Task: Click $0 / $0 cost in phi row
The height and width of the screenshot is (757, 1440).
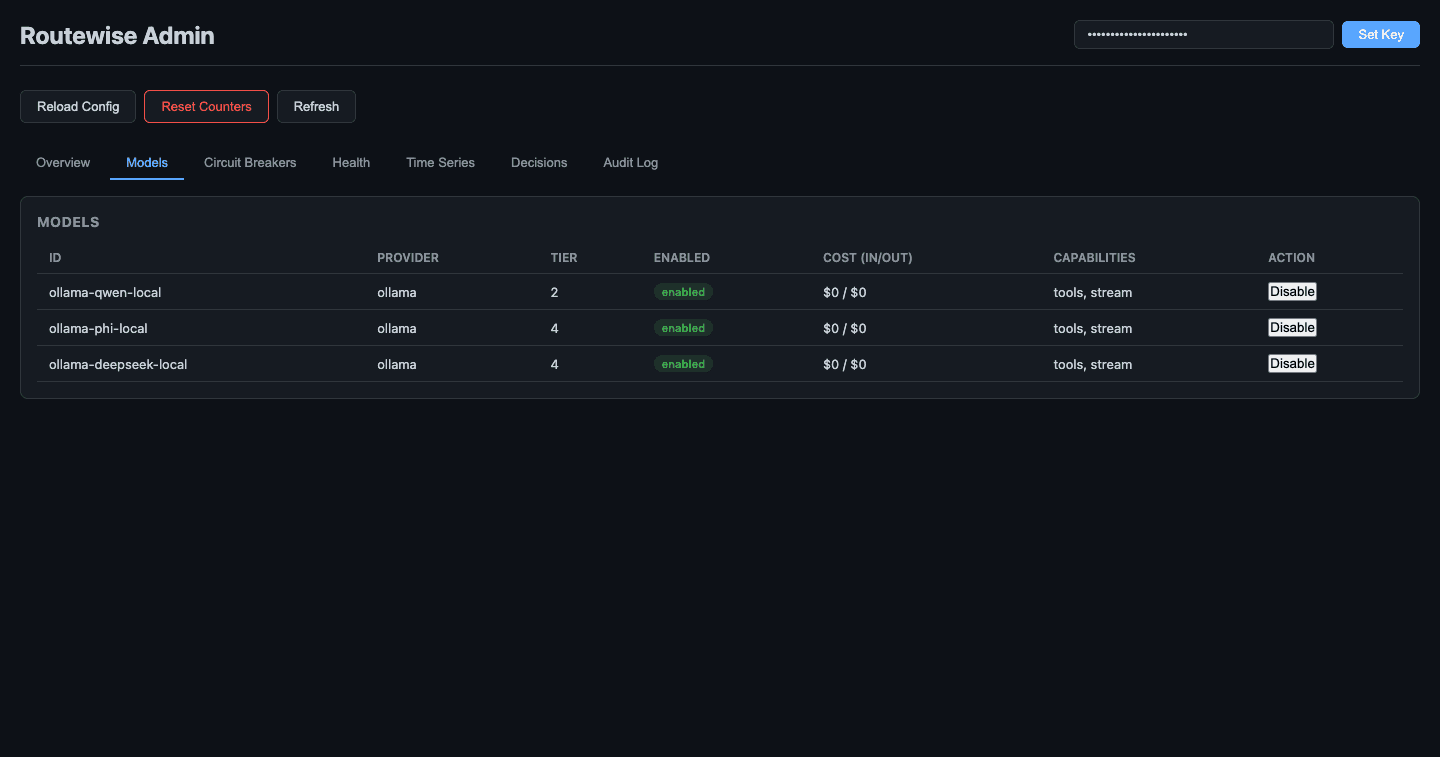Action: [844, 328]
